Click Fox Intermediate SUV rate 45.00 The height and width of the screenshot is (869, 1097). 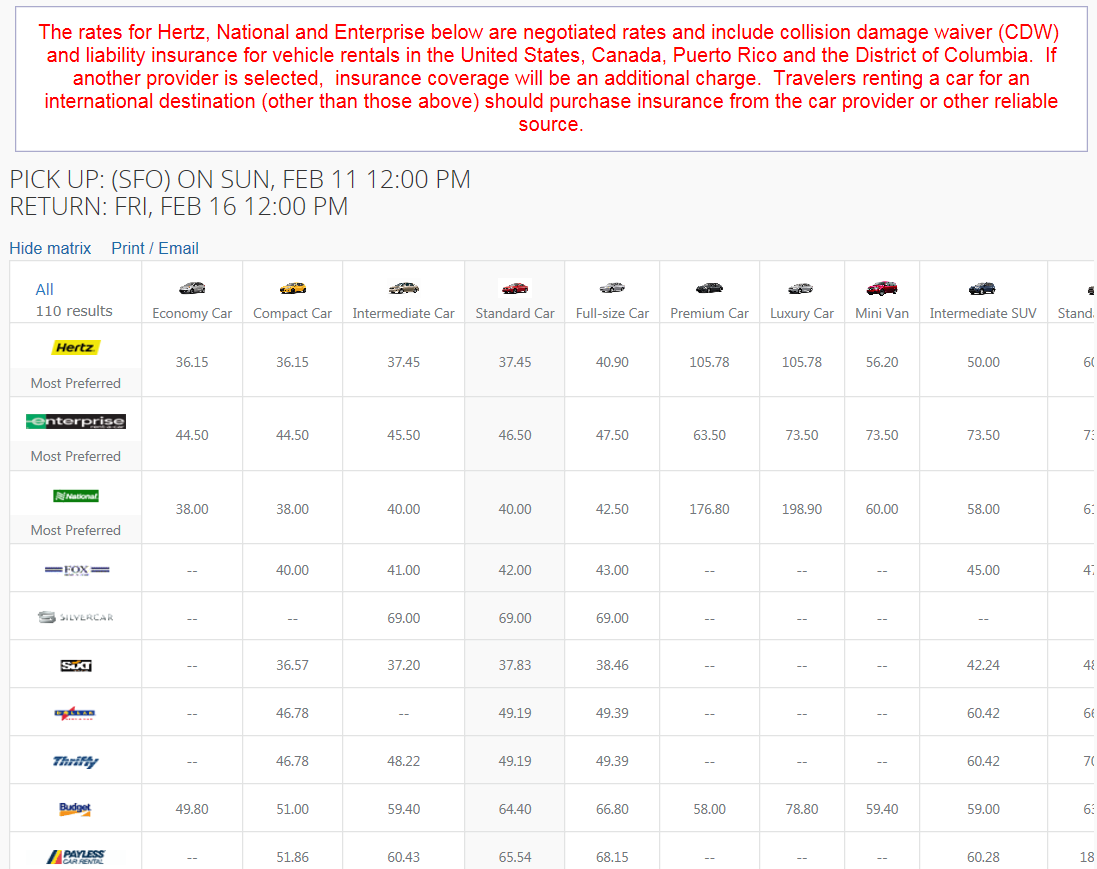[x=983, y=570]
